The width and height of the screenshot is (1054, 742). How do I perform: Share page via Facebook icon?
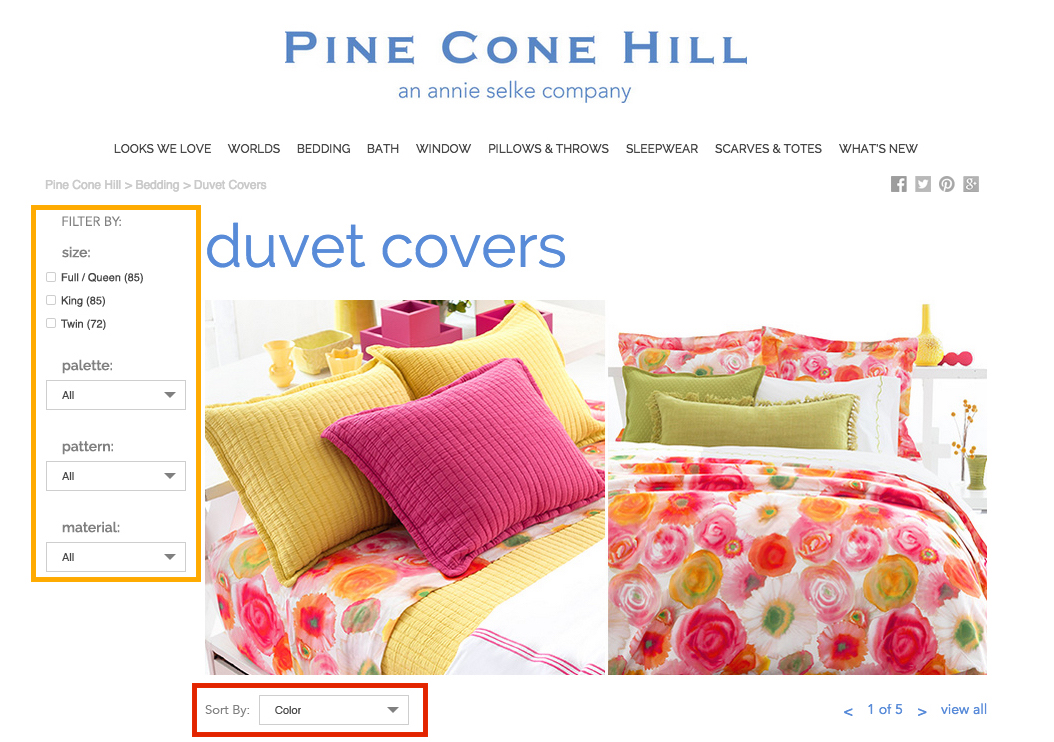899,184
